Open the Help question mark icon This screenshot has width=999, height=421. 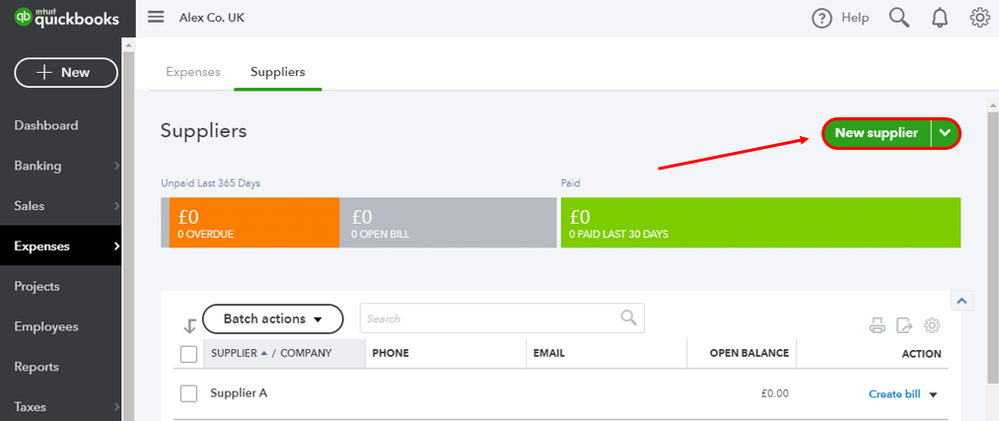(822, 18)
